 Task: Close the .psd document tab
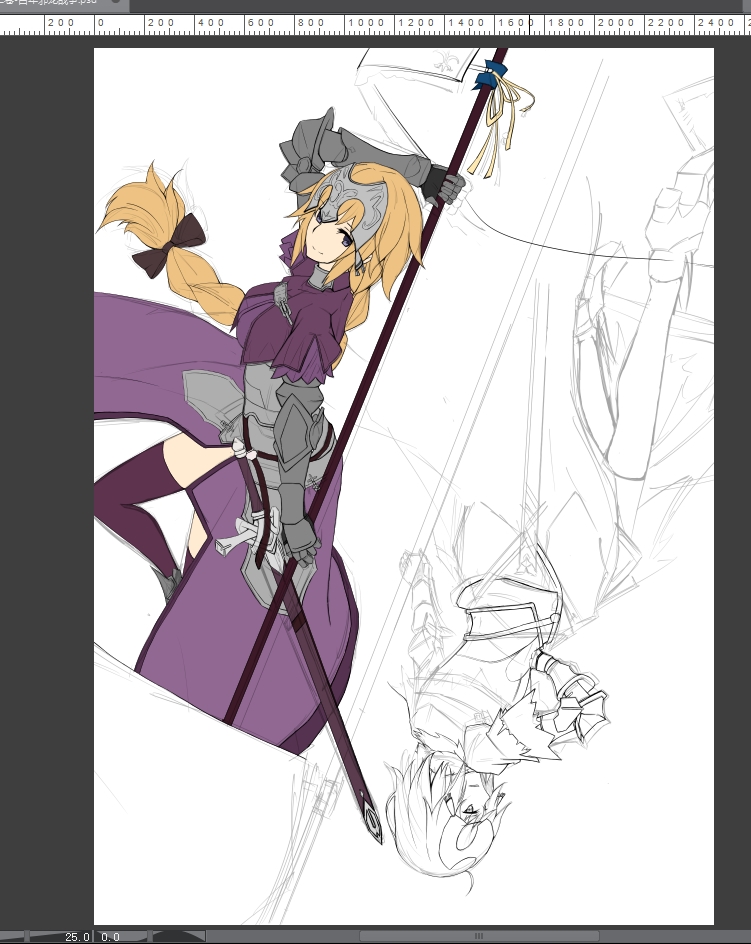click(x=116, y=2)
